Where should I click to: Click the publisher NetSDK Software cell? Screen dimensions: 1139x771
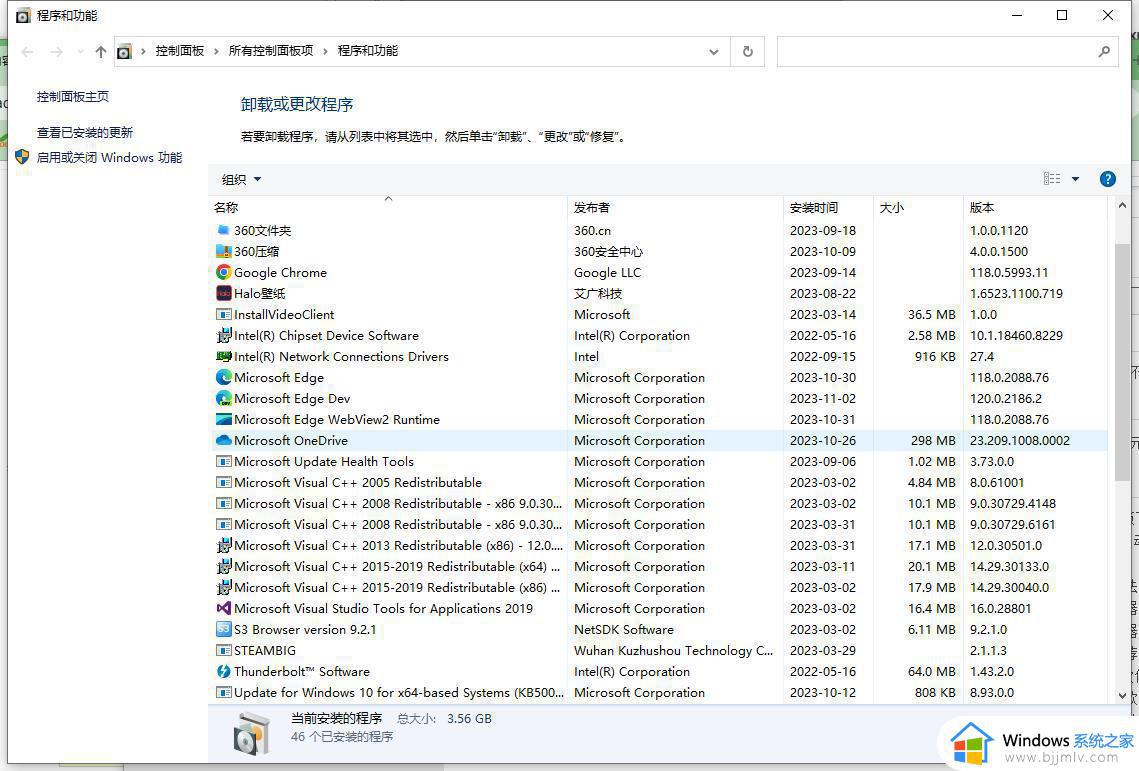[x=624, y=630]
